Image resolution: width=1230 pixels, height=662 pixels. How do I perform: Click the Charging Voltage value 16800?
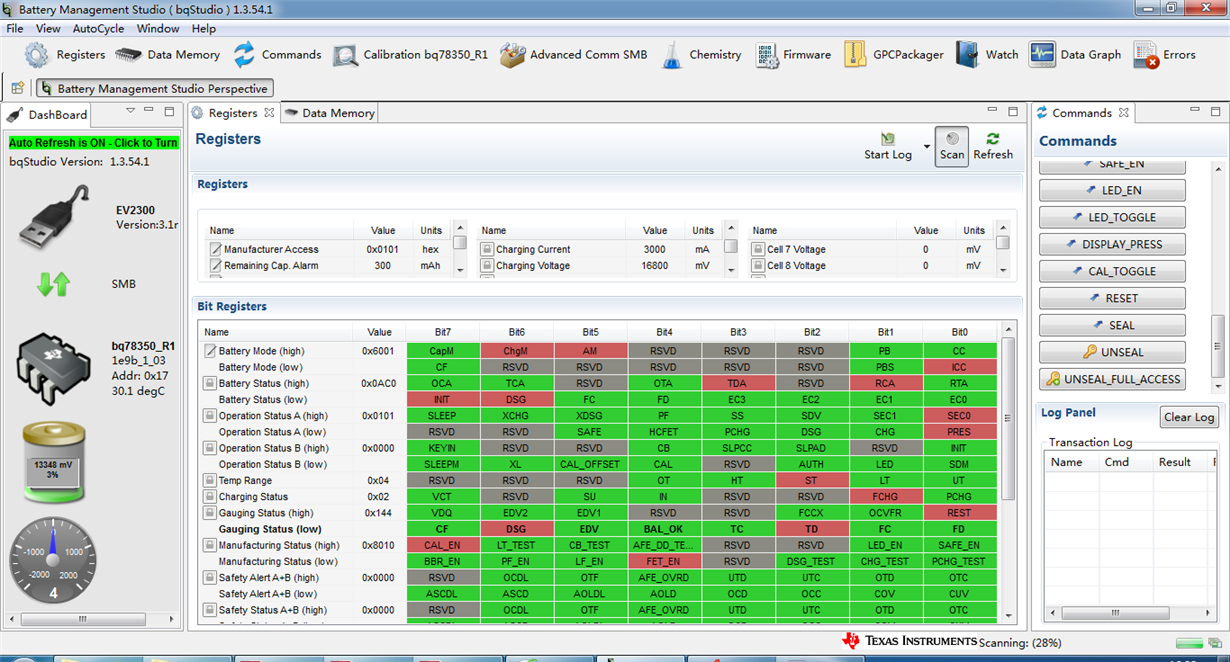pos(654,266)
